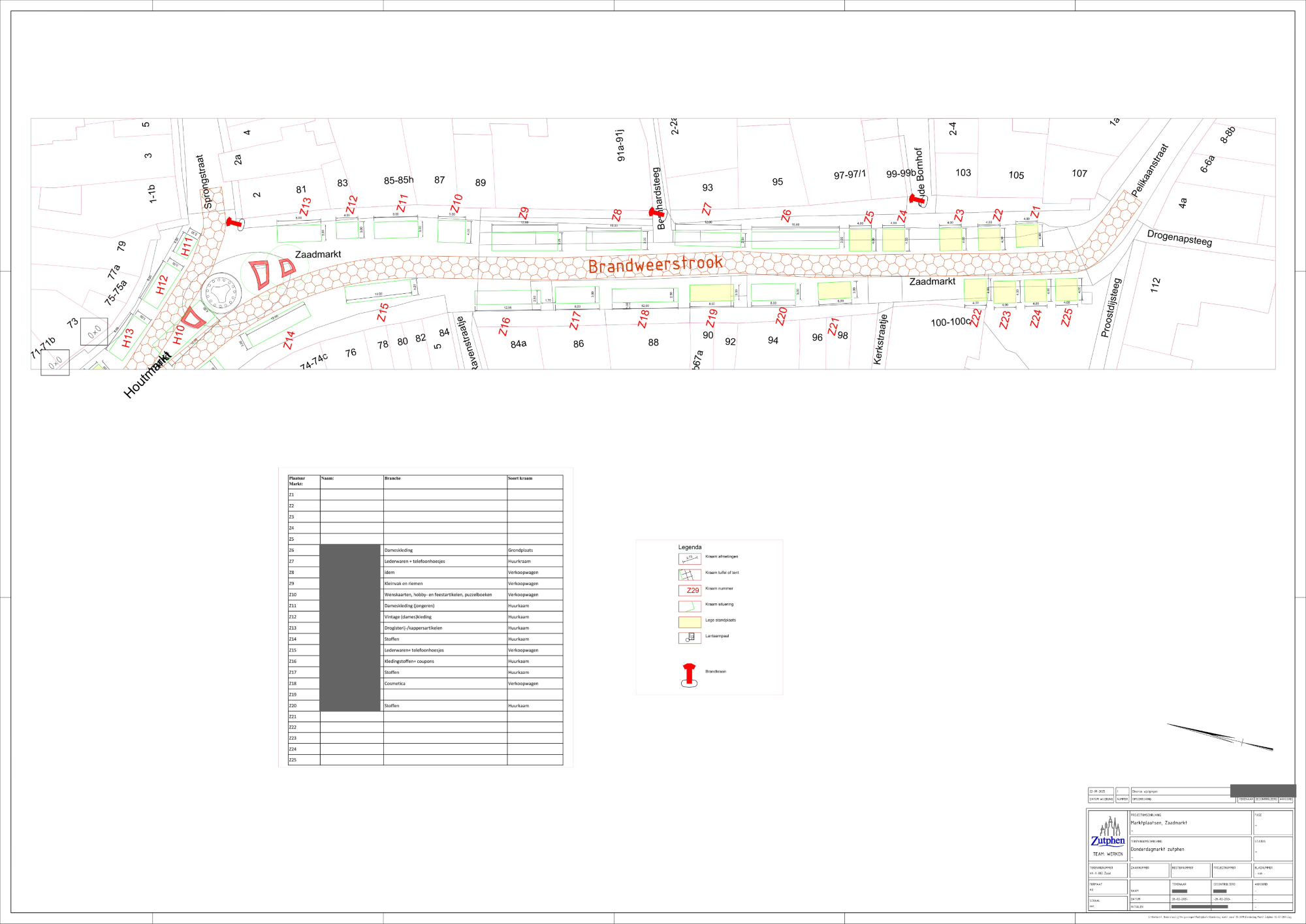Click the red hydrant near Oude Bornhof
Viewport: 1306px width, 924px height.
pyautogui.click(x=916, y=199)
